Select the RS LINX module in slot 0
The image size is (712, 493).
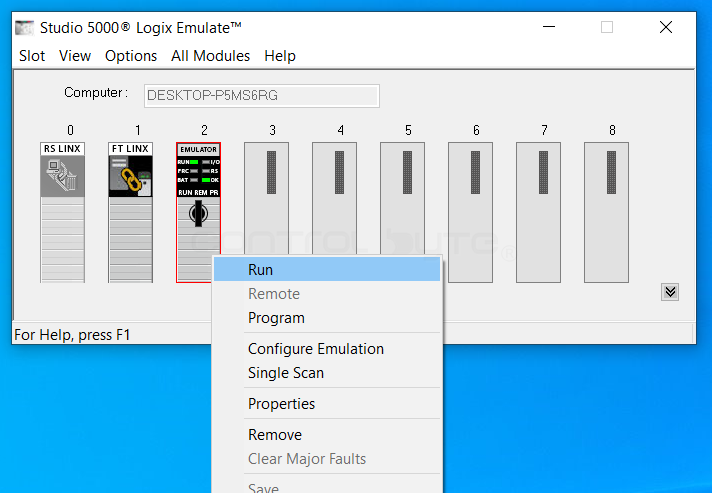pos(62,212)
